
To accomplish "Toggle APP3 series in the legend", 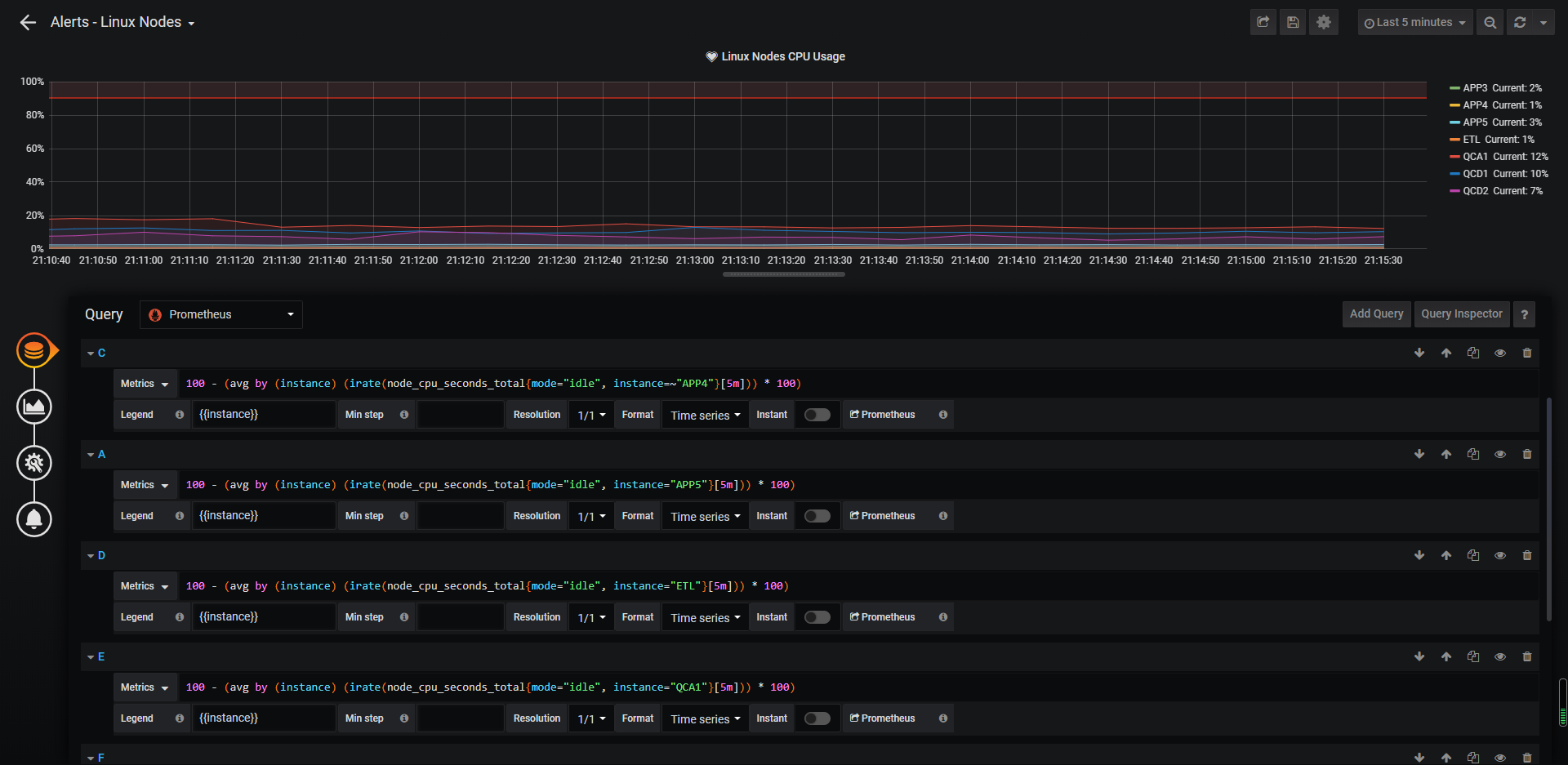I will (1475, 88).
